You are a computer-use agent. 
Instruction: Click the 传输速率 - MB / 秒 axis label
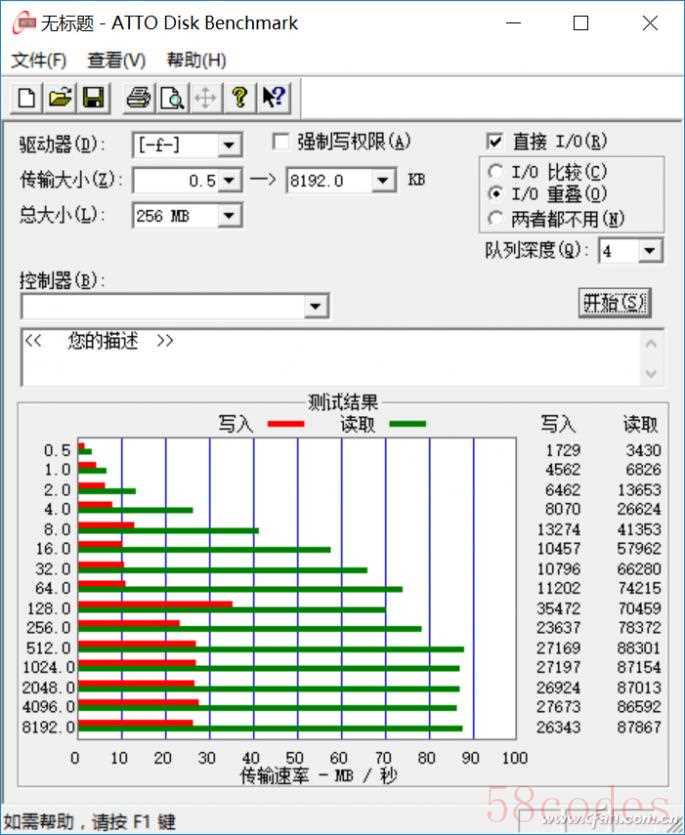(319, 775)
